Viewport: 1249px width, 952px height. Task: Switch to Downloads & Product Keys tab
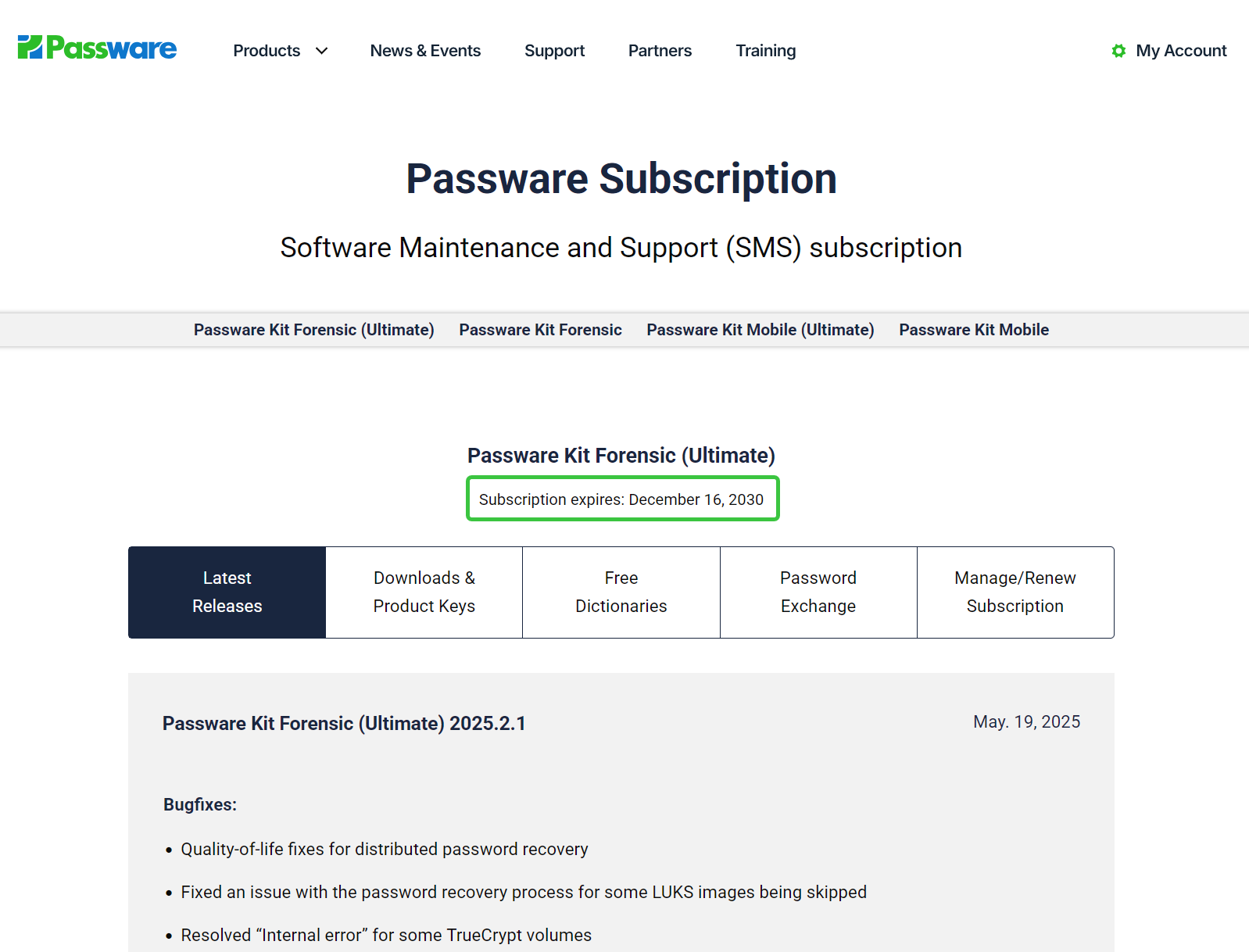(x=424, y=592)
